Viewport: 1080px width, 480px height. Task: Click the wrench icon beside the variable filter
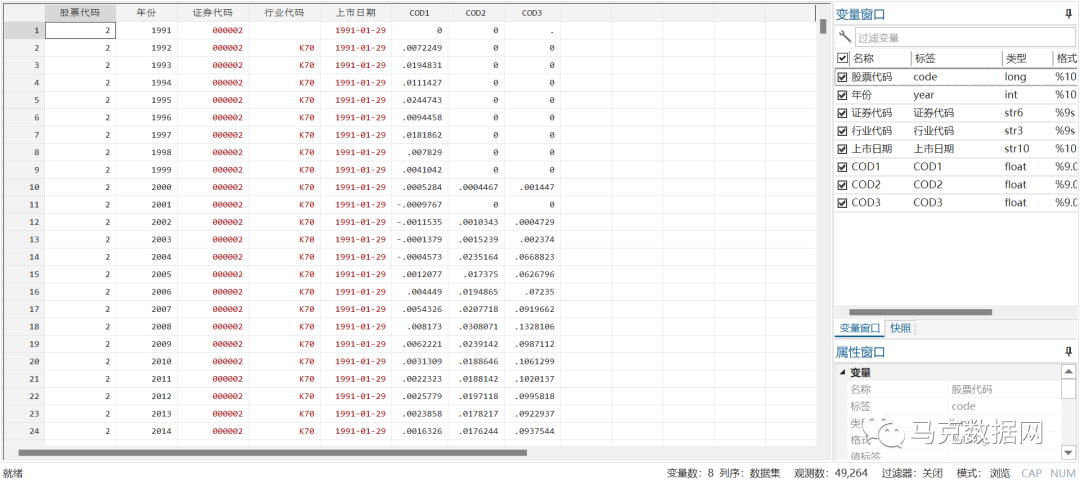point(844,37)
